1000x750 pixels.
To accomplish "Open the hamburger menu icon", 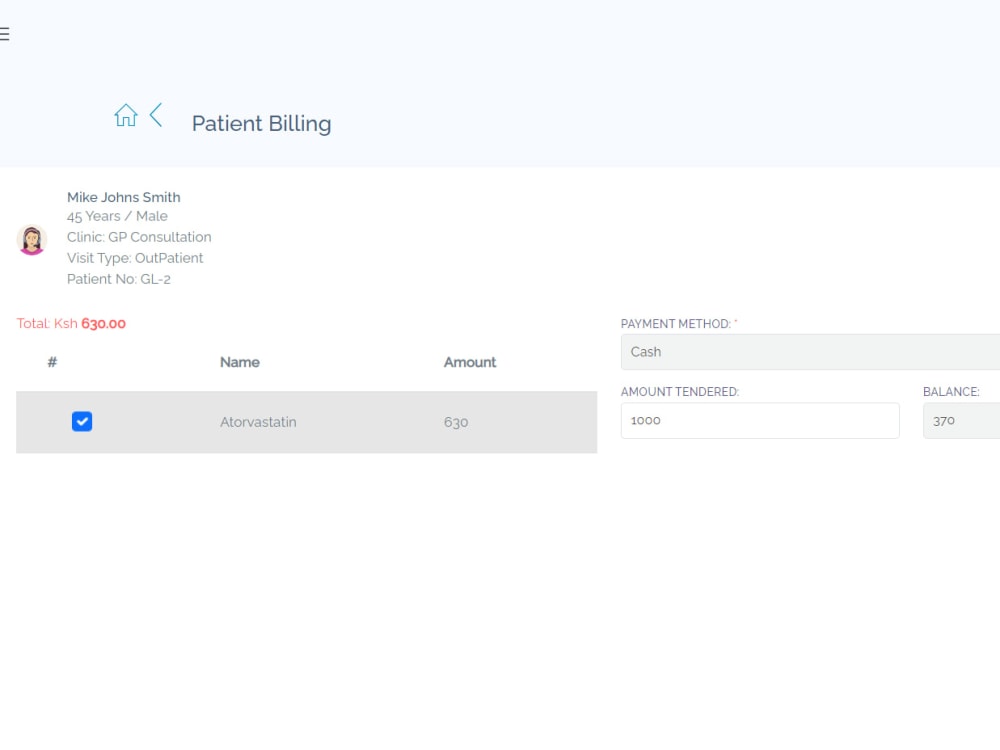I will (x=4, y=34).
